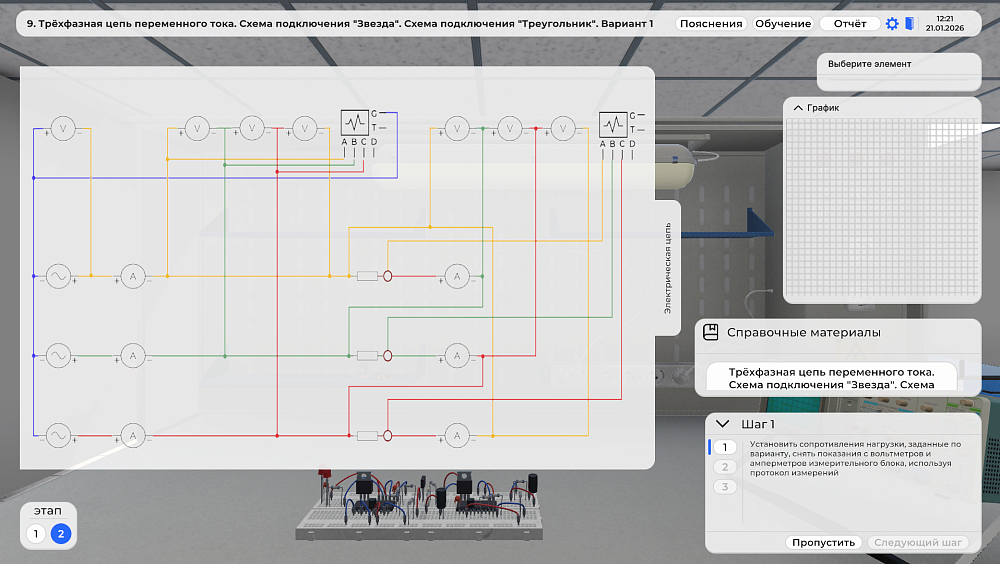Click the Пропустить button
This screenshot has height=564, width=1000.
point(823,542)
